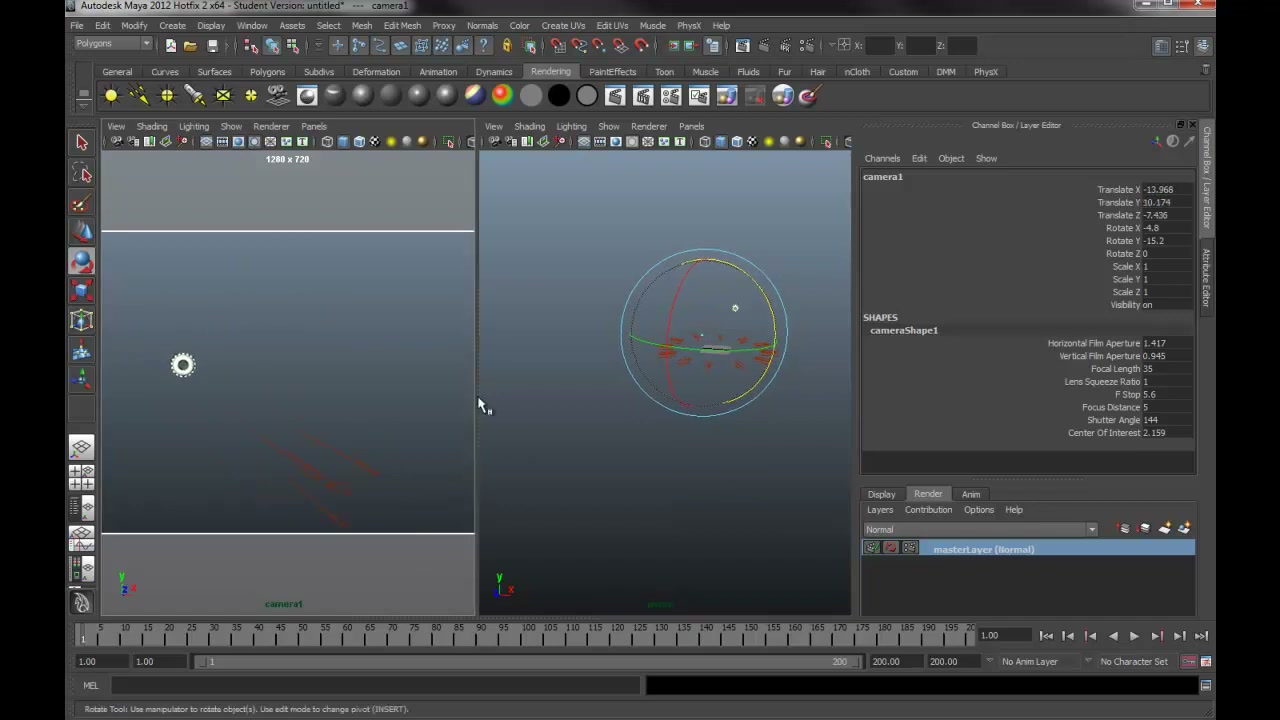Toggle select by hierarchy mode
The image size is (1280, 720).
[x=251, y=46]
